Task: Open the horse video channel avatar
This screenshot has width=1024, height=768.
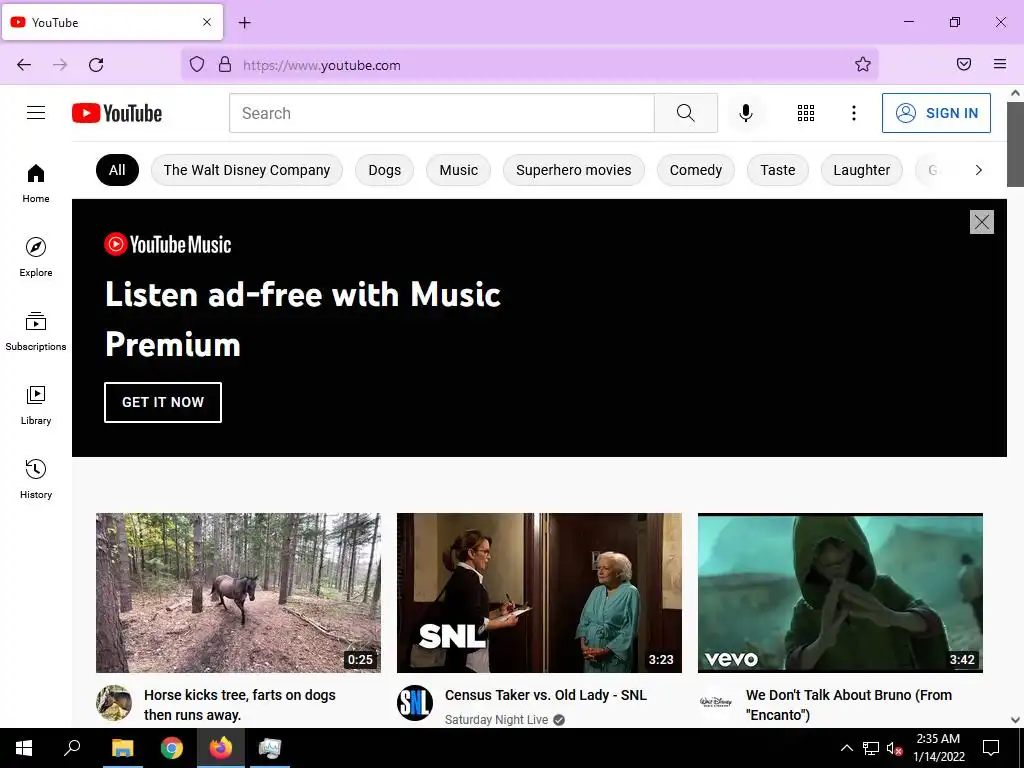Action: (114, 703)
